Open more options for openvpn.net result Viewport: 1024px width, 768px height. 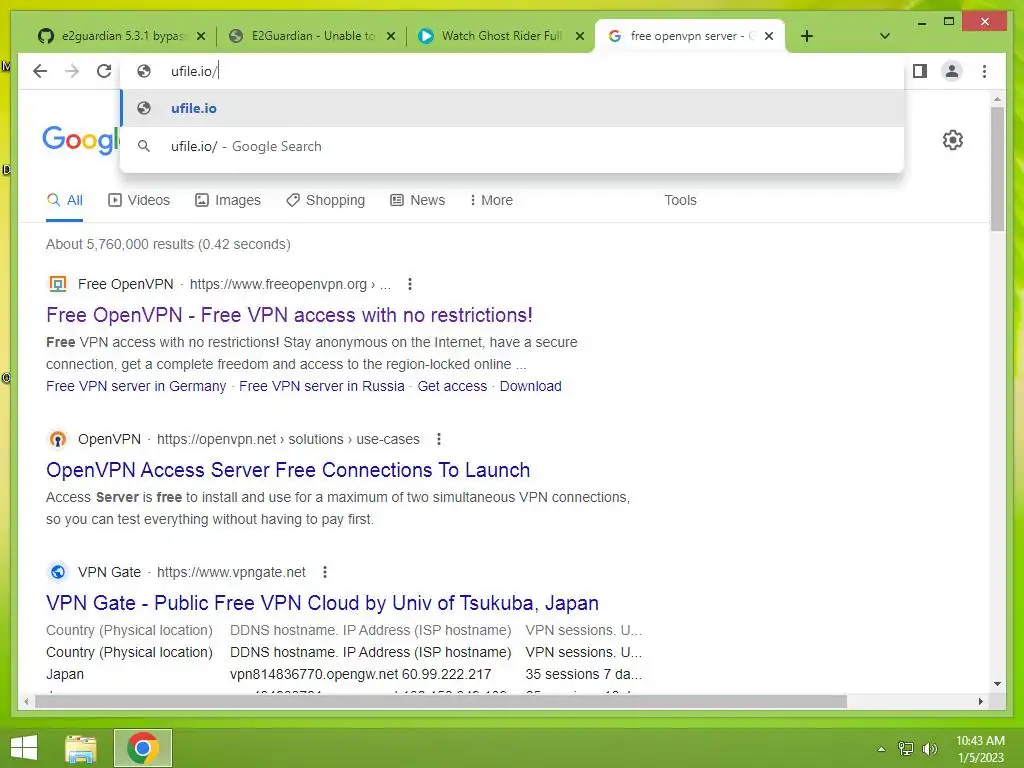(439, 440)
